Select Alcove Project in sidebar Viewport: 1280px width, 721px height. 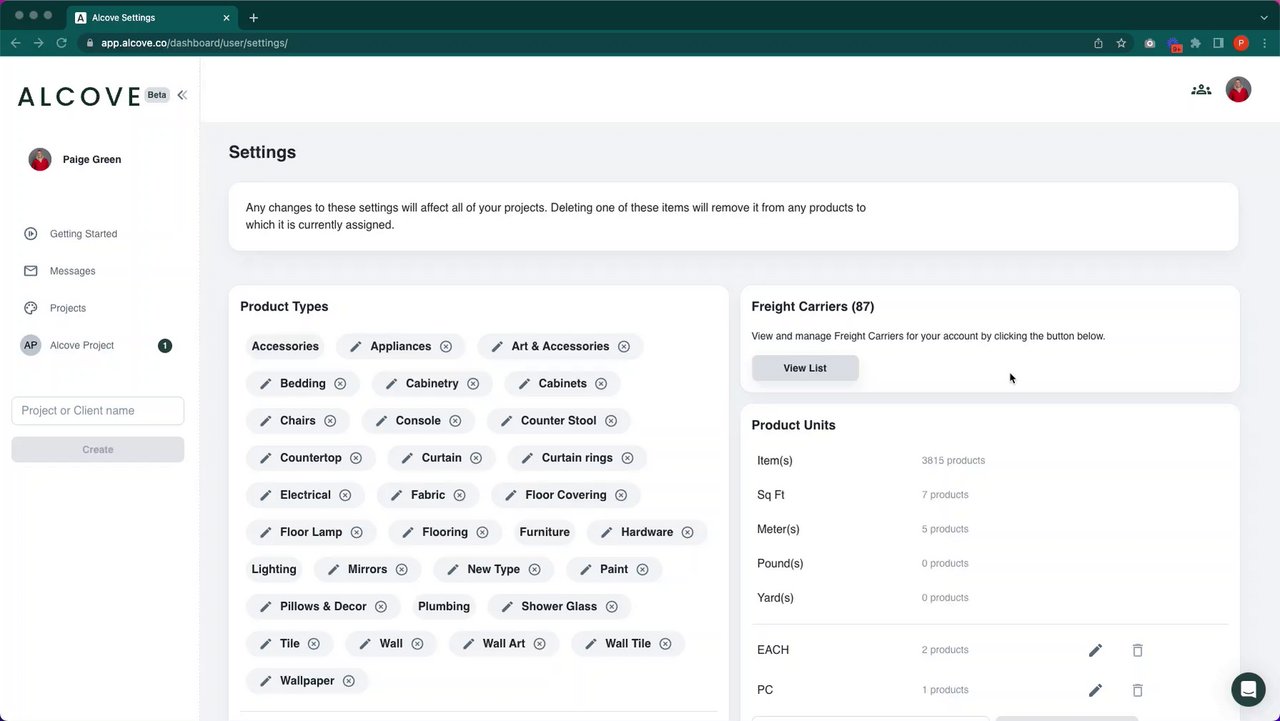click(x=82, y=345)
